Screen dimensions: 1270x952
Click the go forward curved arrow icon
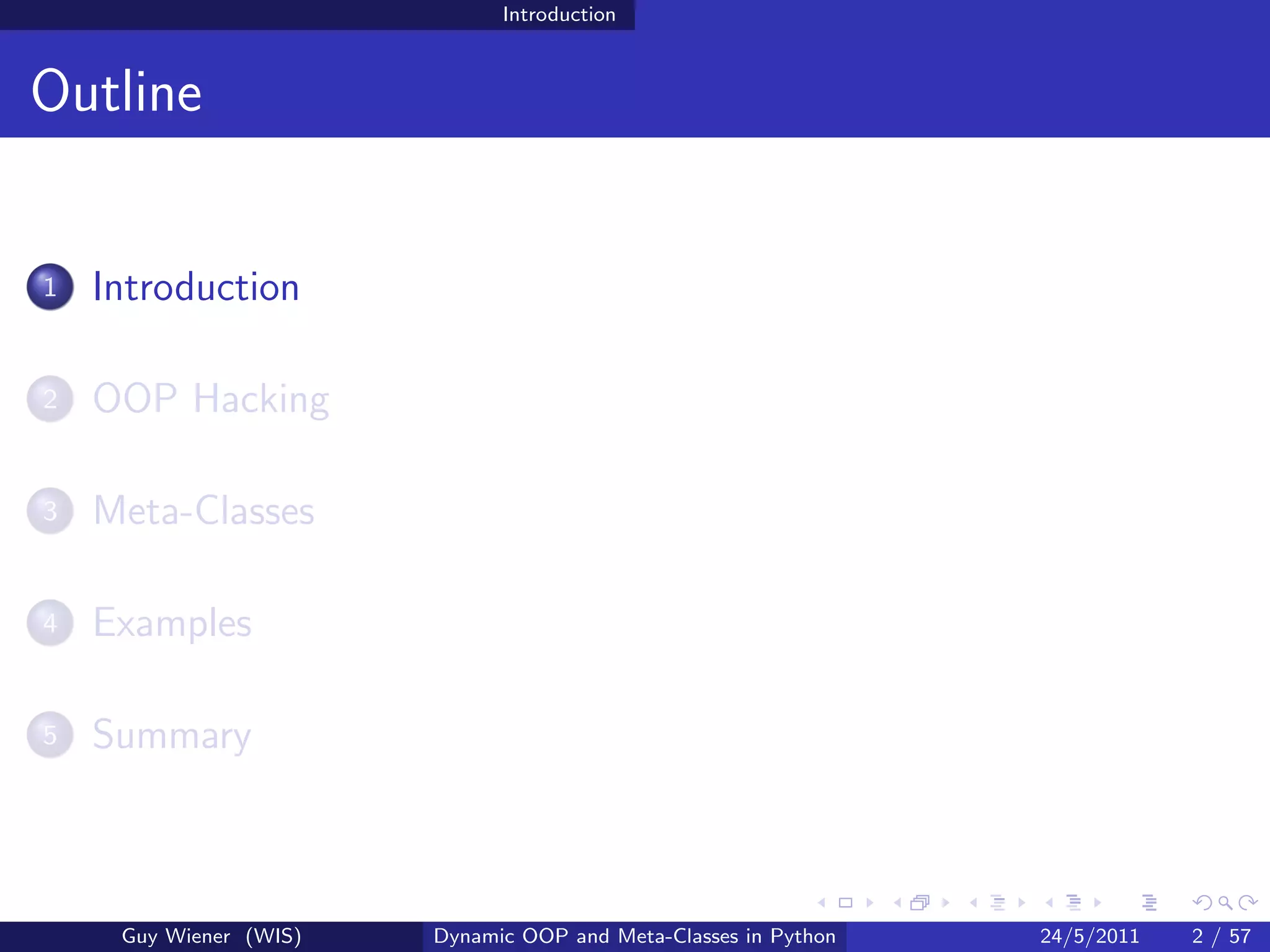click(x=1248, y=903)
